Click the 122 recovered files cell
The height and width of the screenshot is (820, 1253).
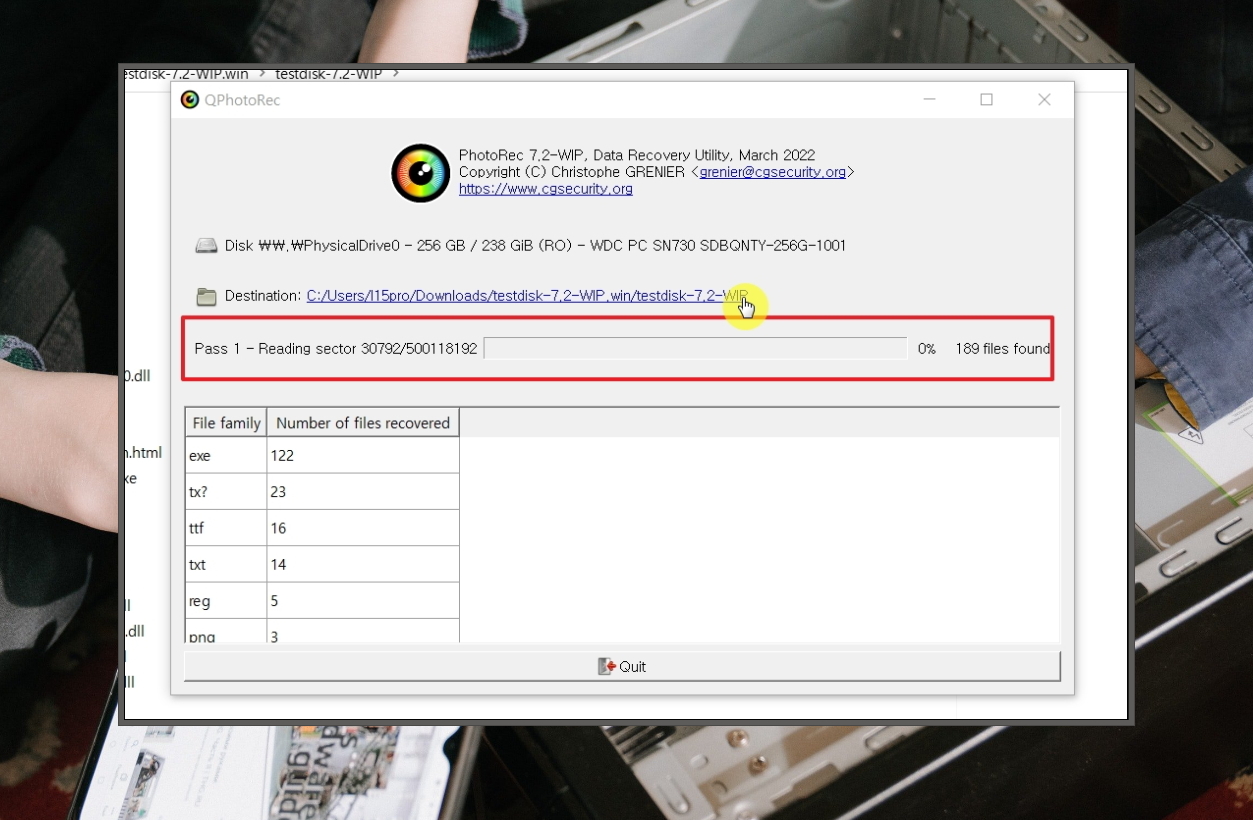[363, 456]
